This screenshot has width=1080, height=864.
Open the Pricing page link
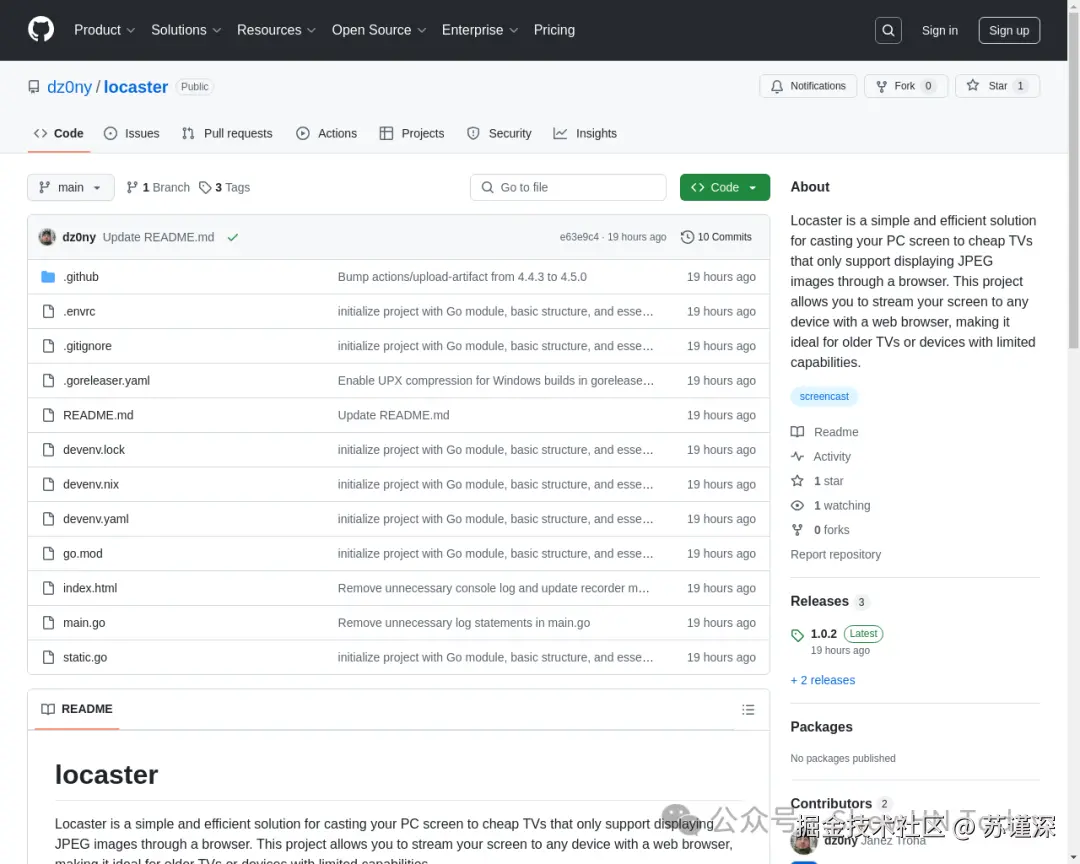554,30
